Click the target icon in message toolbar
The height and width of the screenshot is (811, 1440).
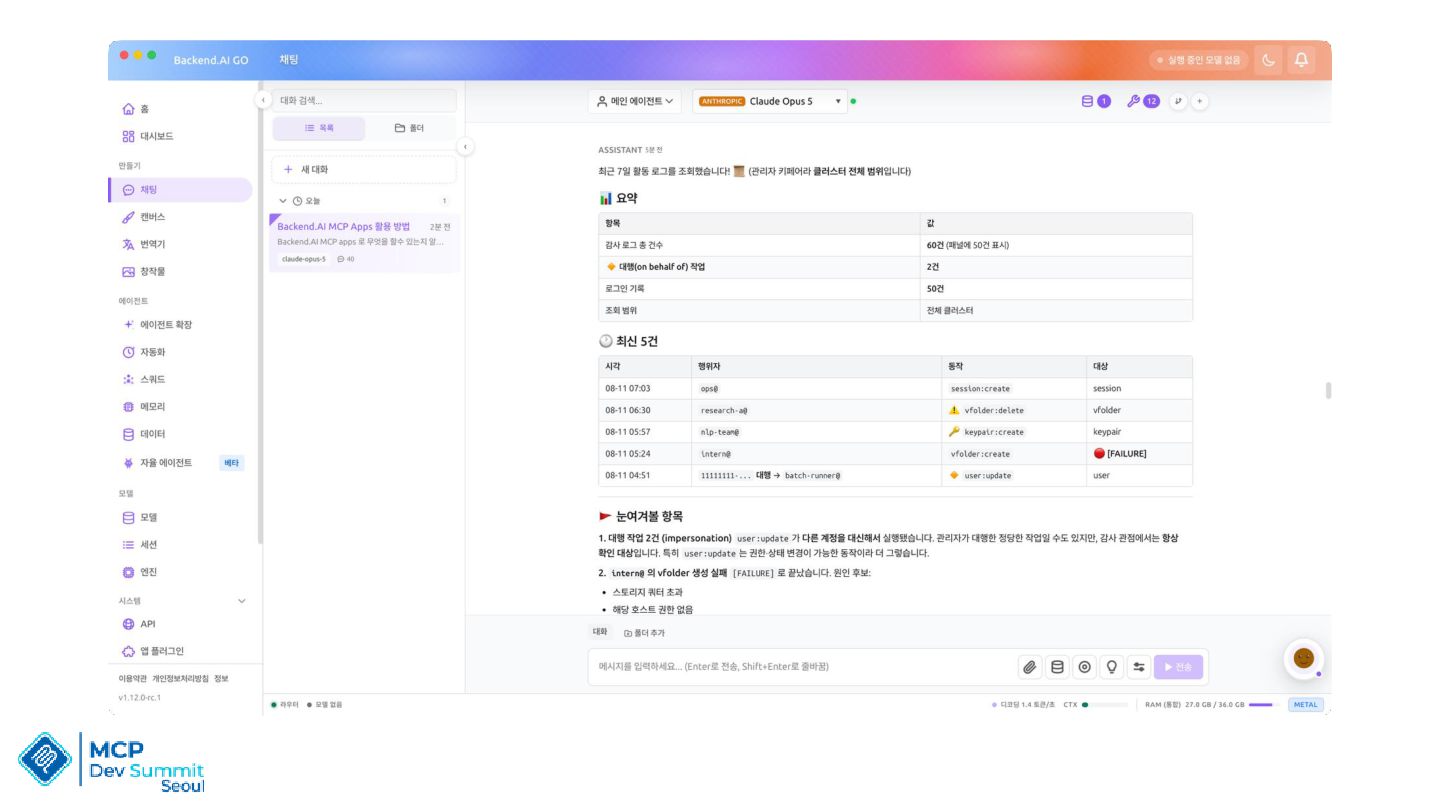(1084, 667)
